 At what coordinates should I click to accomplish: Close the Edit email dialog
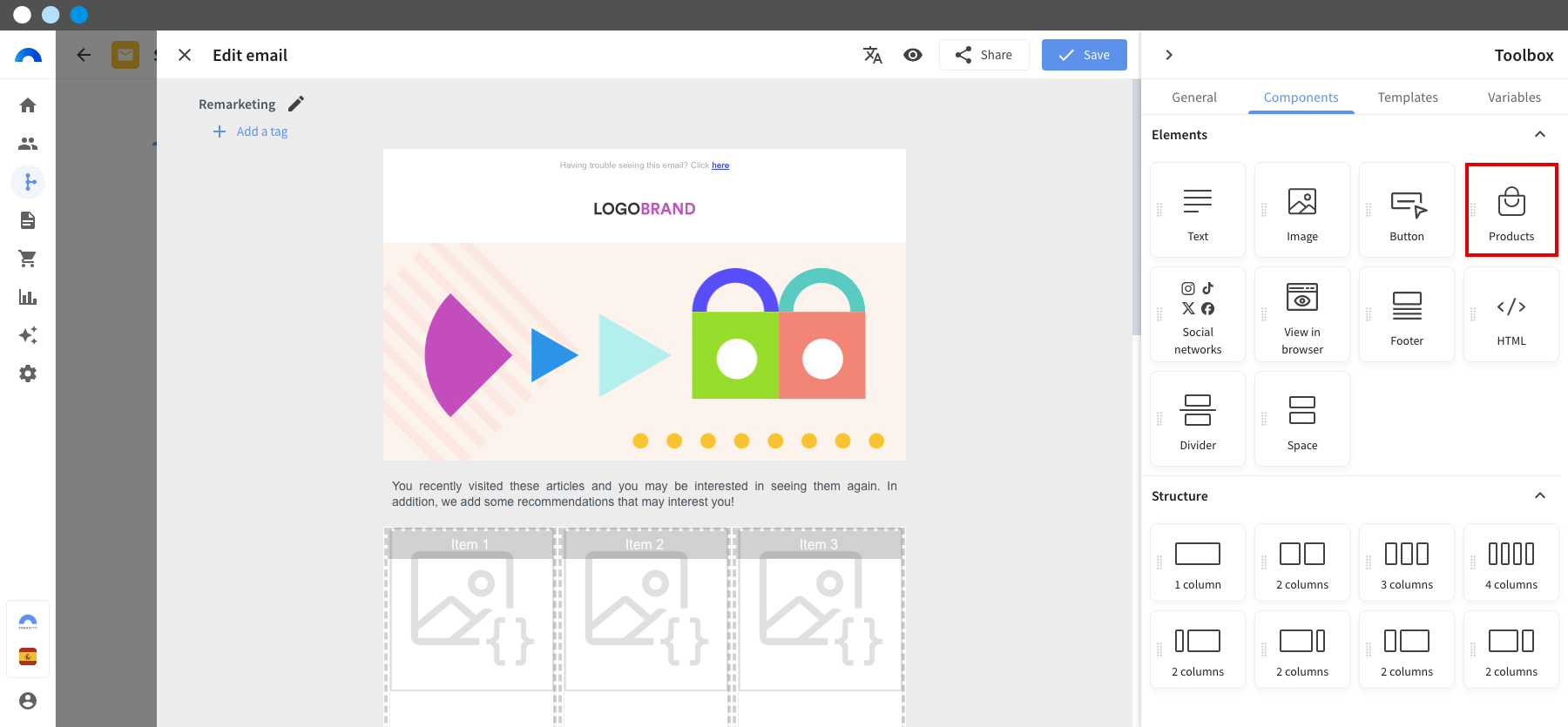coord(185,55)
